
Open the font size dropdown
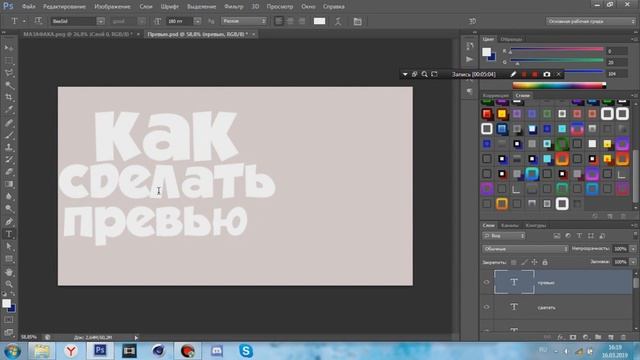(197, 21)
